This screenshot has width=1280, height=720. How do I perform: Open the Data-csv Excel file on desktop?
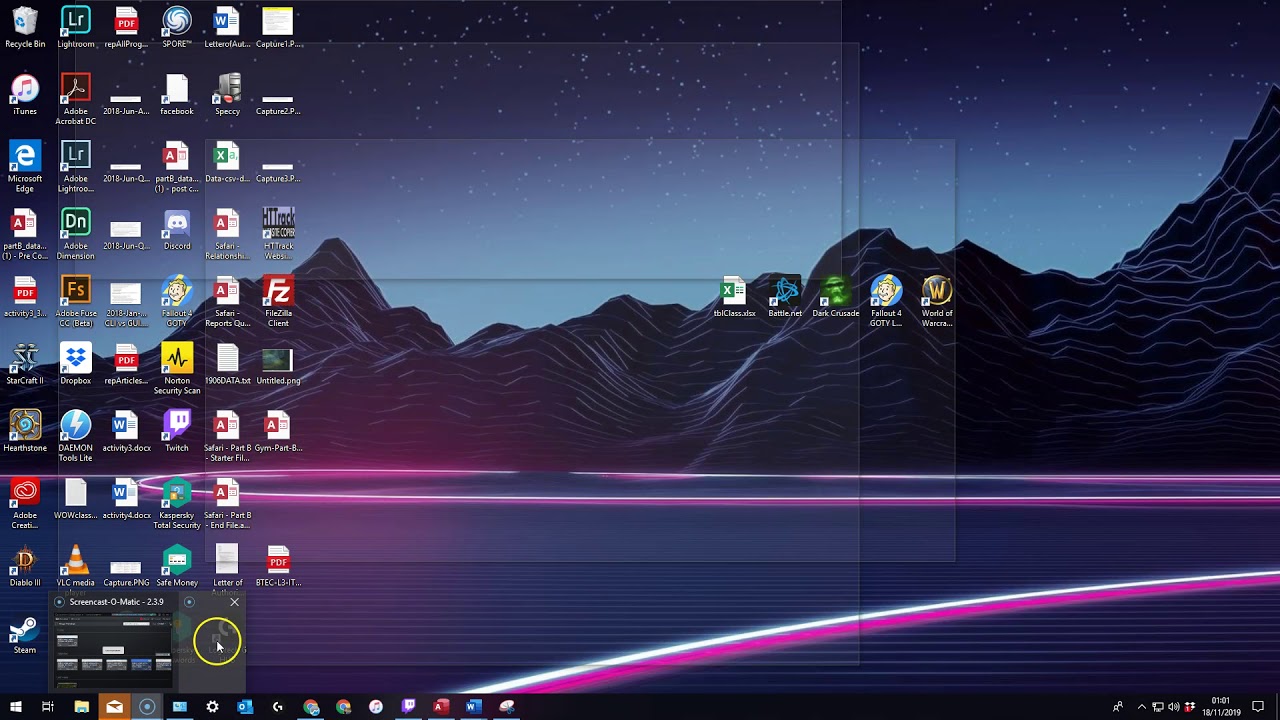point(228,162)
